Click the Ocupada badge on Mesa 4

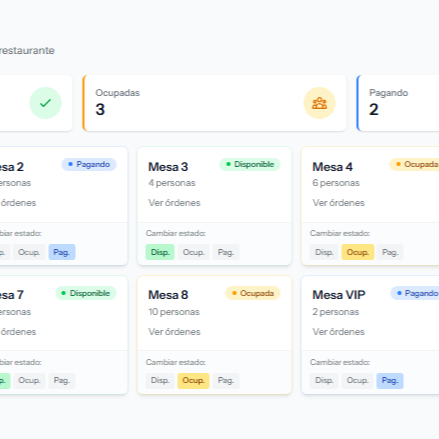coord(415,164)
